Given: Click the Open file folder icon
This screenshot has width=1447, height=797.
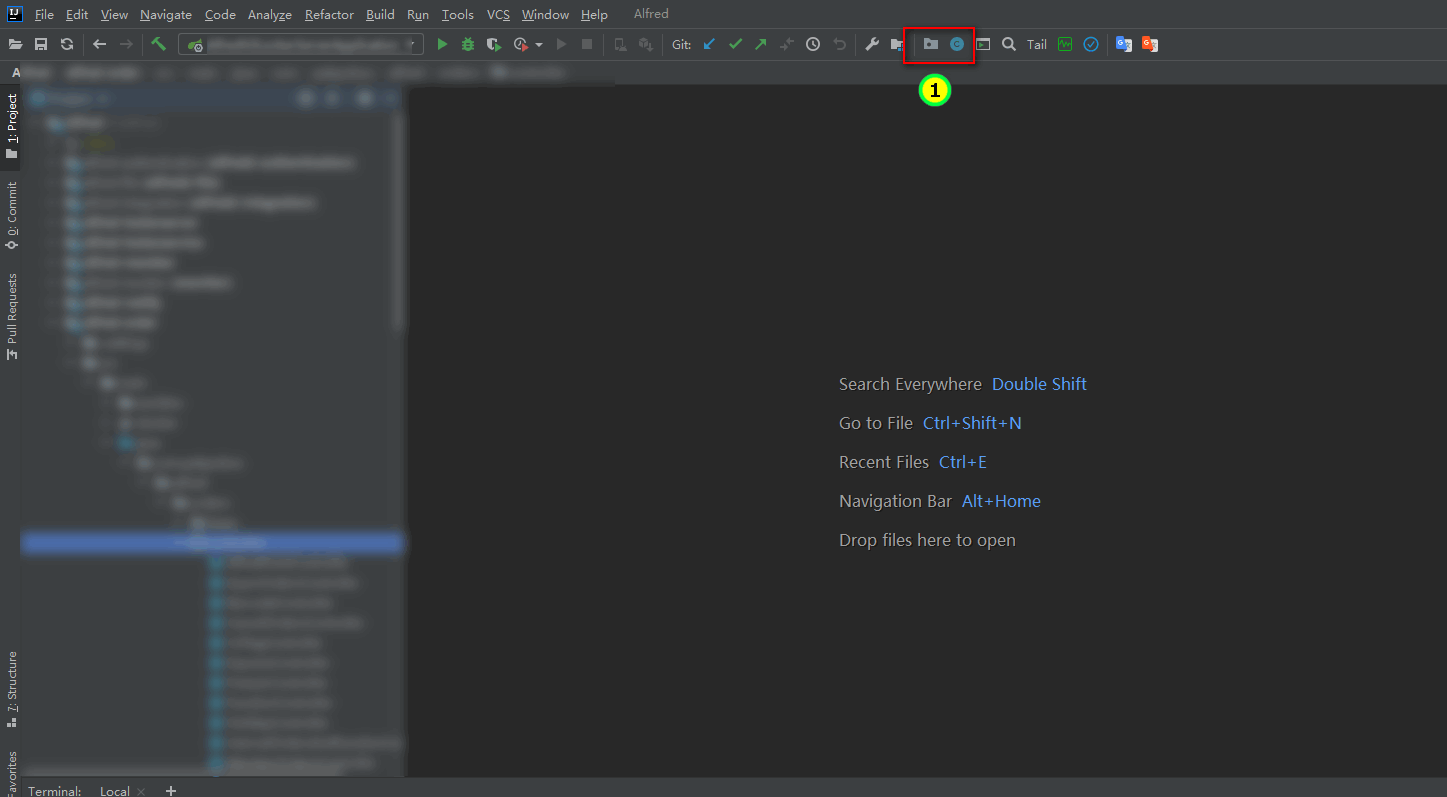Looking at the screenshot, I should (15, 44).
